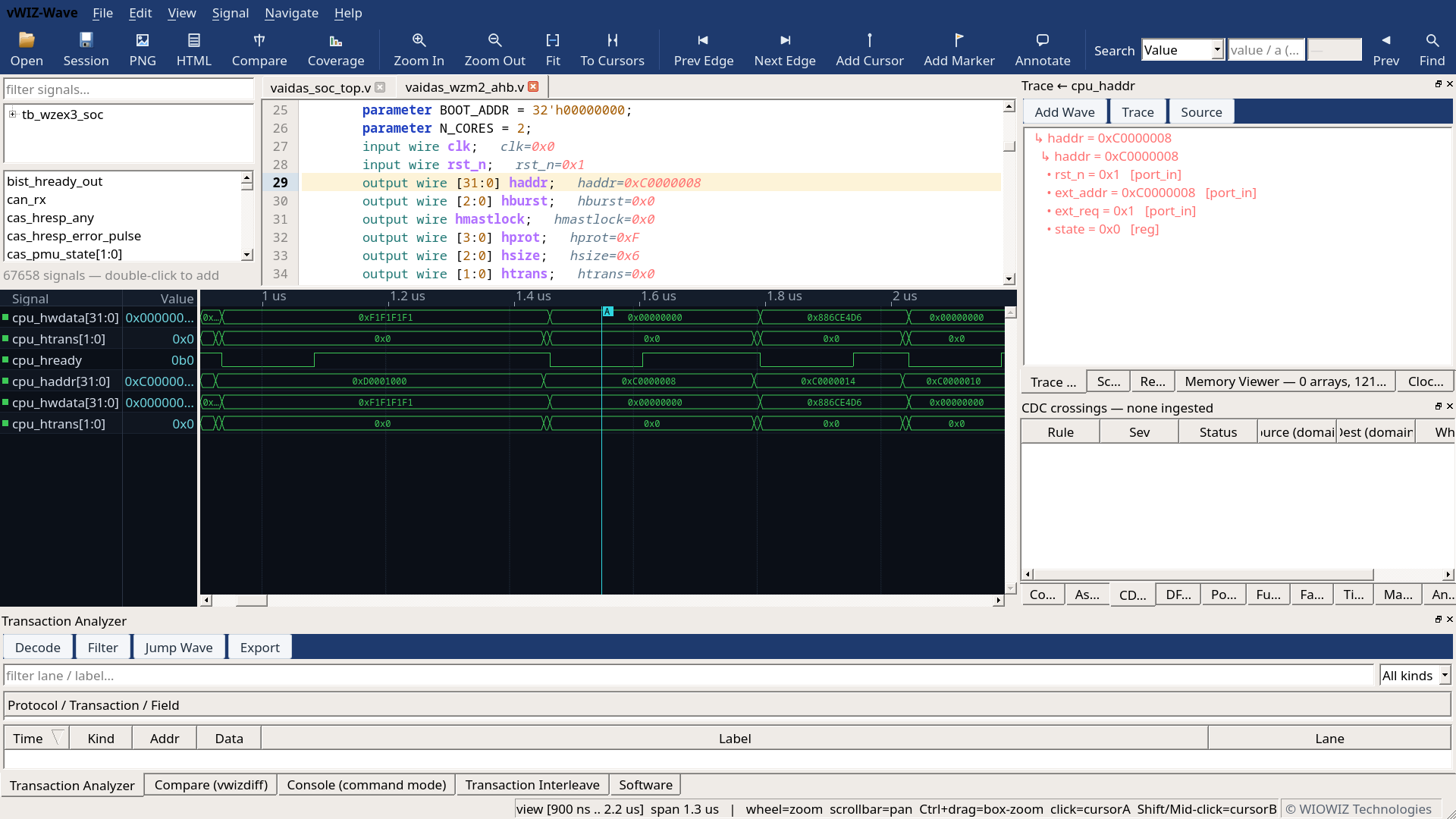Open the File menu
The height and width of the screenshot is (819, 1456).
point(102,13)
